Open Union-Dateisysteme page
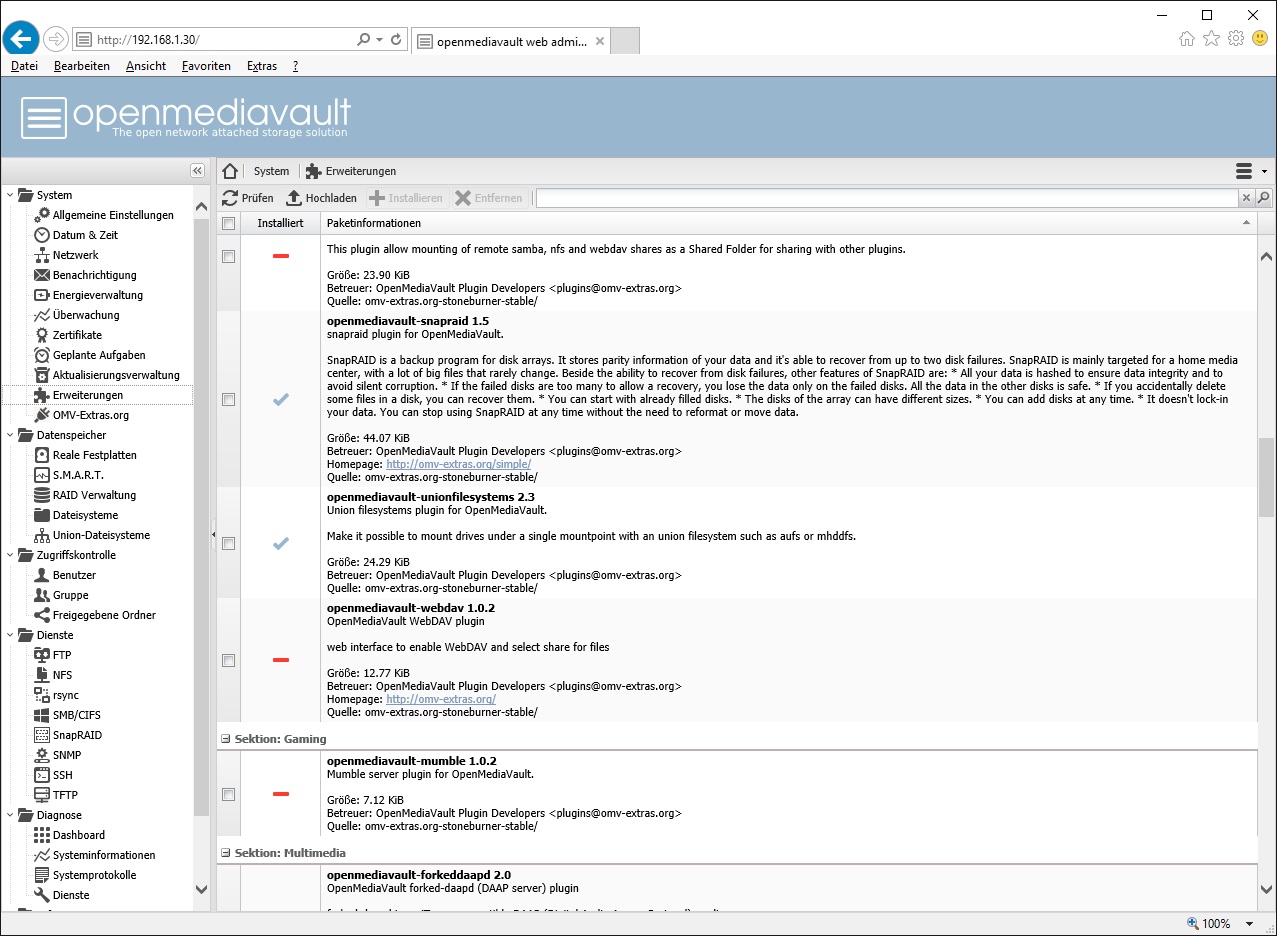Viewport: 1277px width, 936px height. (101, 535)
